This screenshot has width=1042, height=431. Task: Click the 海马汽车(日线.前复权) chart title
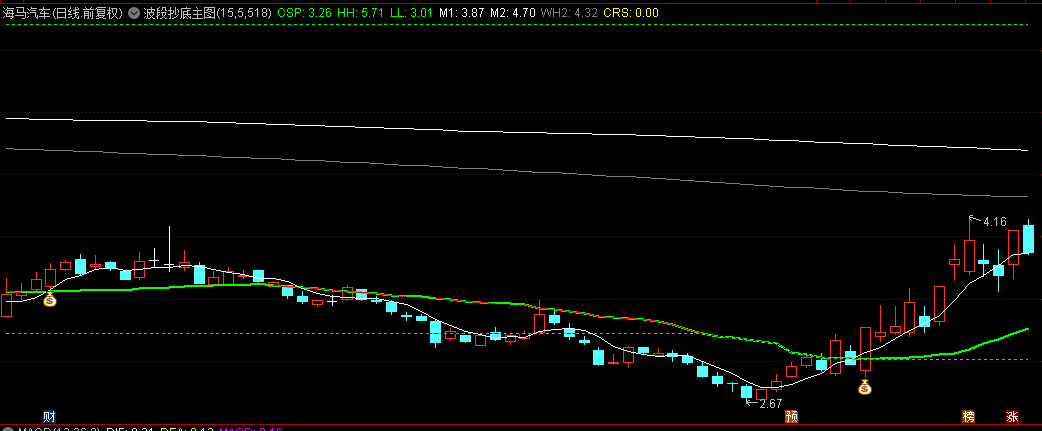[x=63, y=13]
